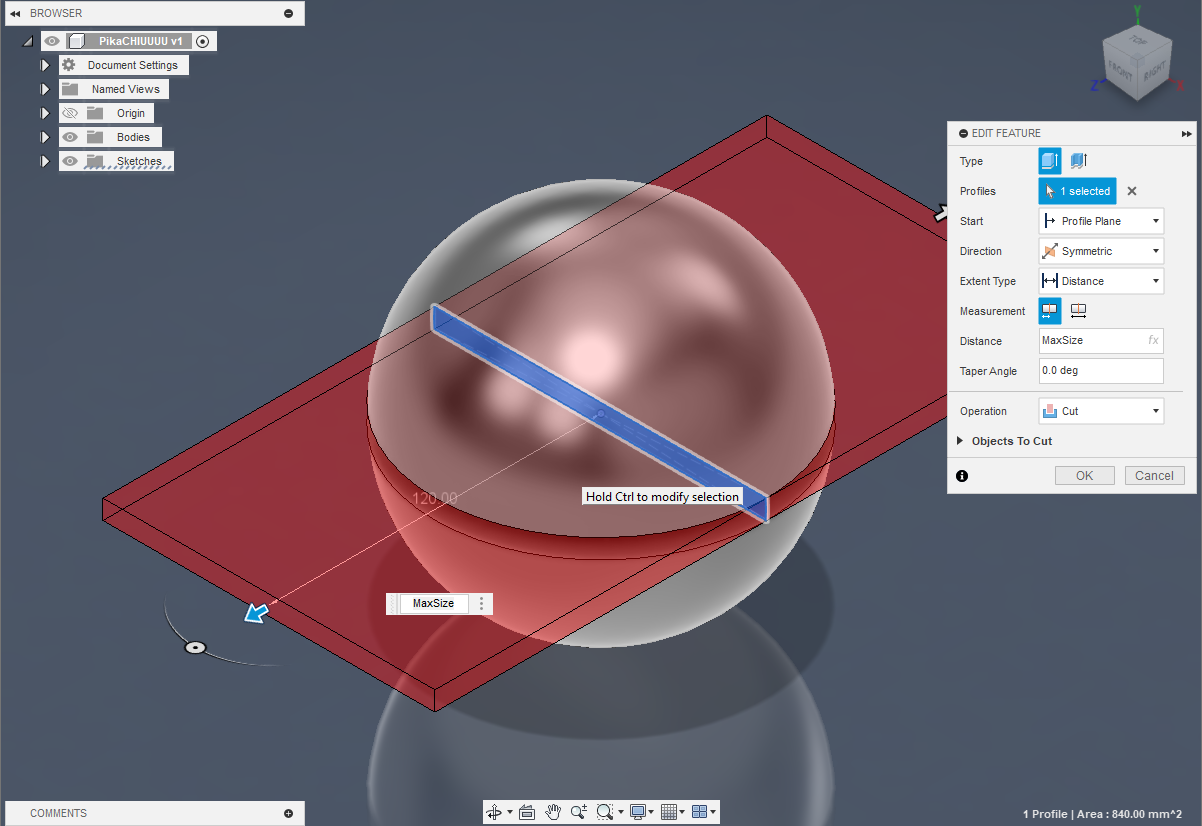Add a comment using the Comments plus icon

(x=289, y=813)
